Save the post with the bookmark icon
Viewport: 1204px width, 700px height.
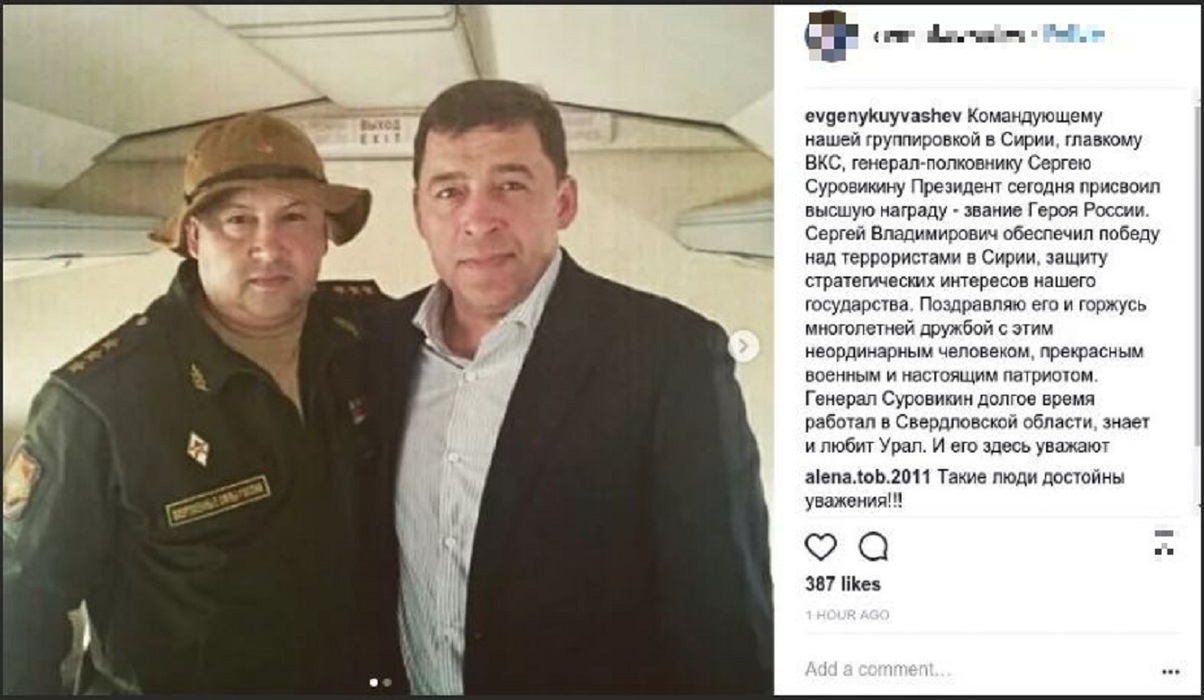(x=1164, y=543)
